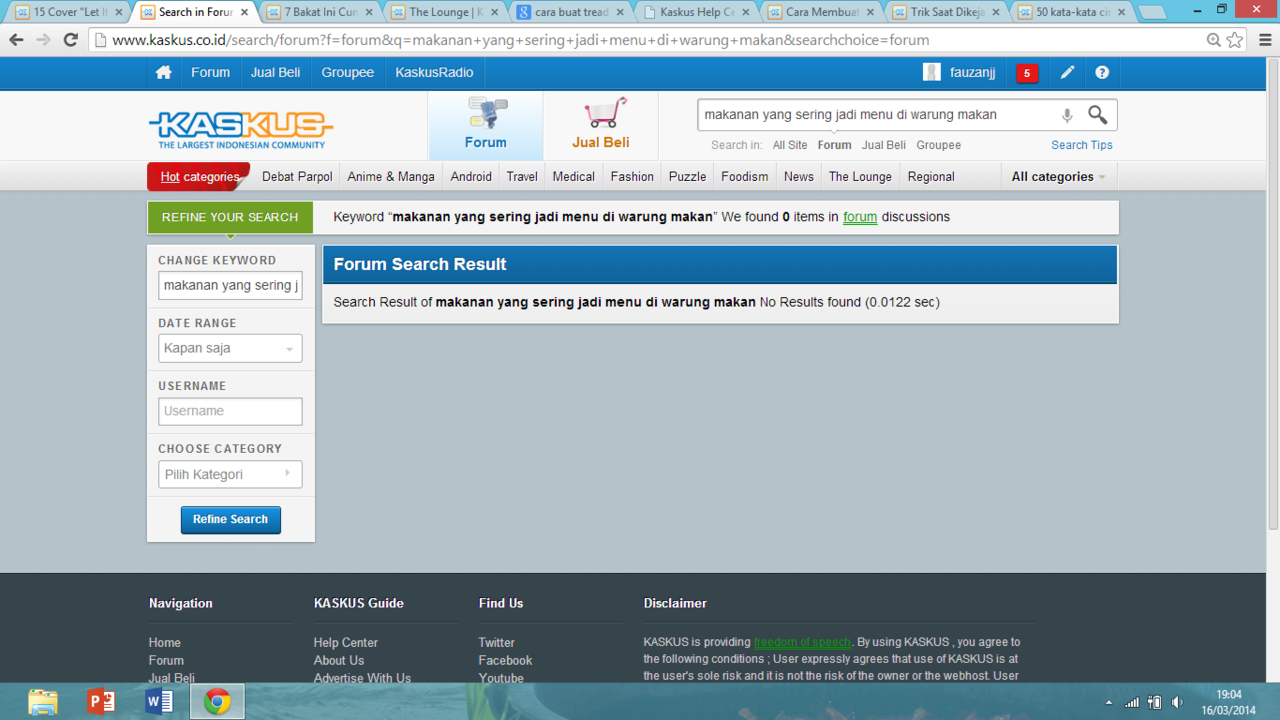Open the help question mark icon
Viewport: 1280px width, 720px height.
1102,73
